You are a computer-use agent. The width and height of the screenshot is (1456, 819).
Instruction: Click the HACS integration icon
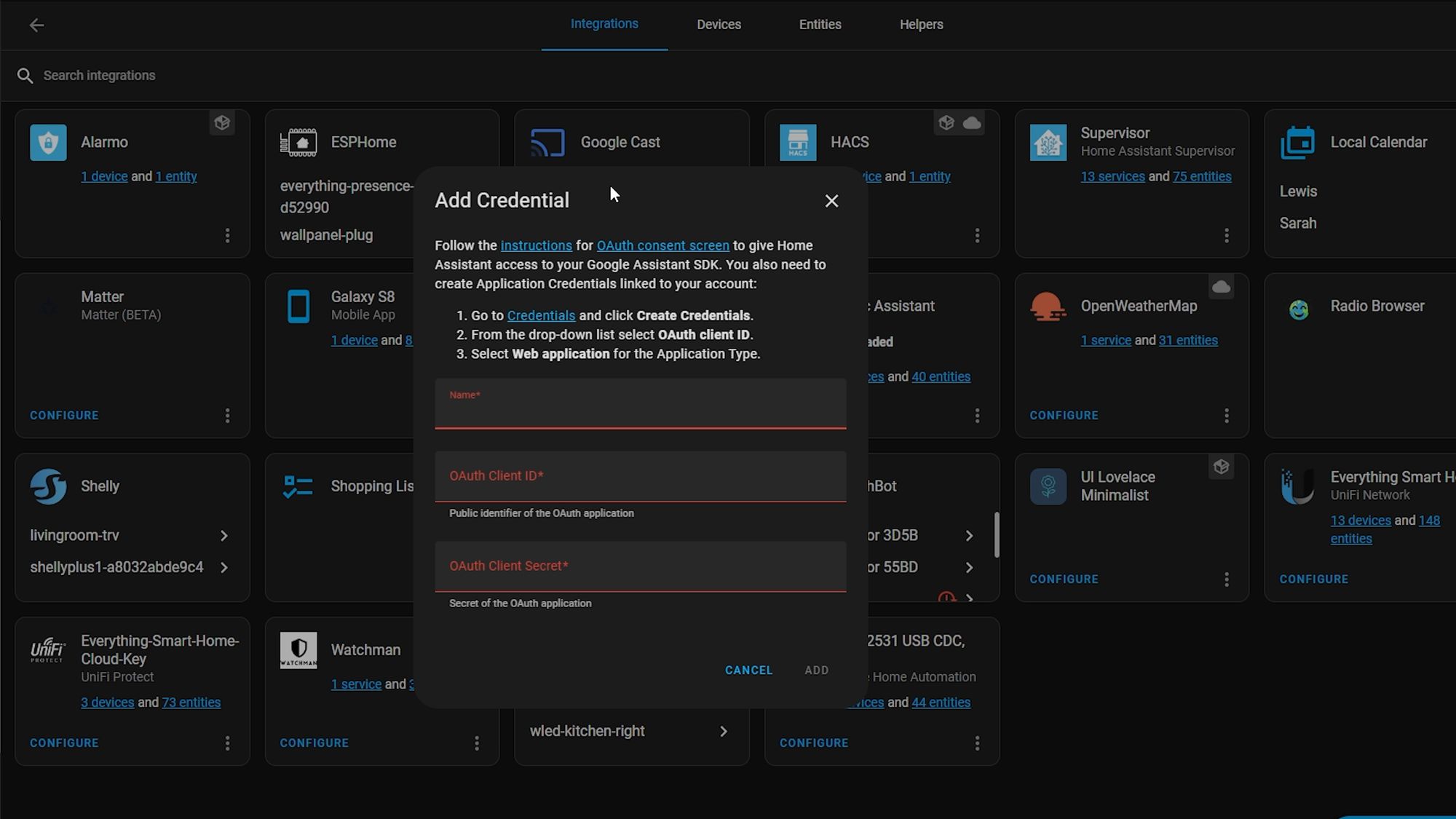(798, 142)
